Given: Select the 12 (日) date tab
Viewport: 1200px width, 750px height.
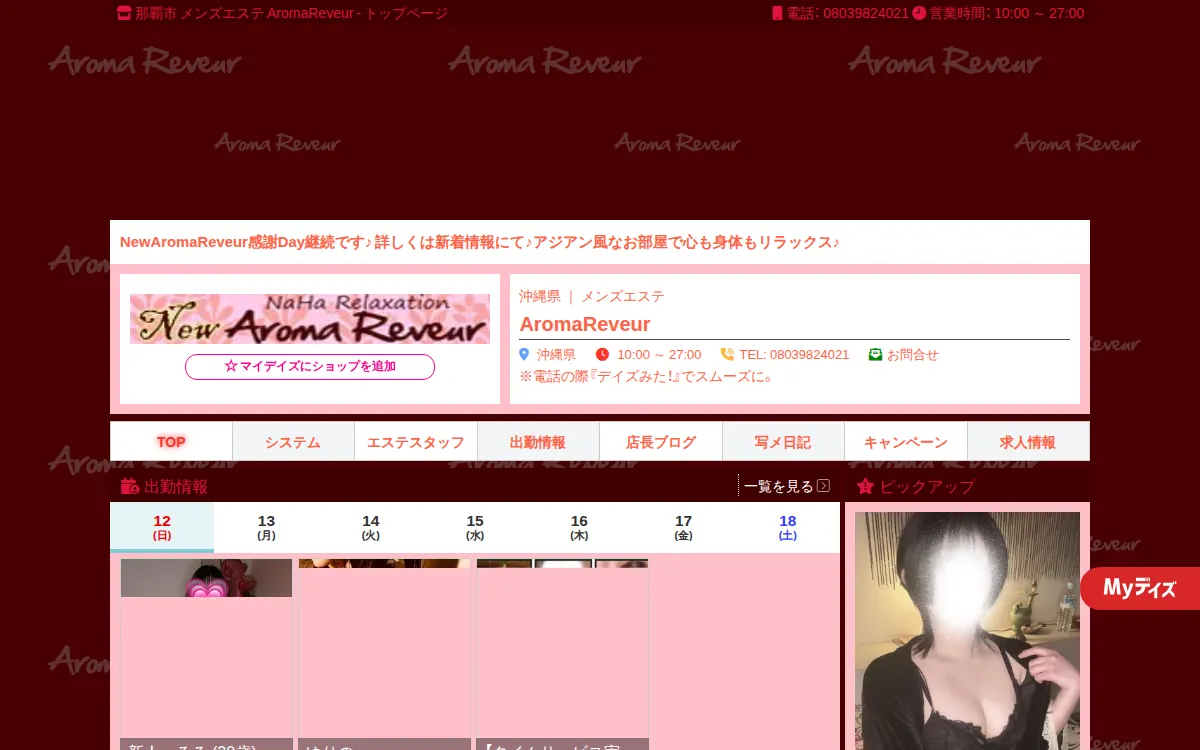Looking at the screenshot, I should (x=162, y=527).
